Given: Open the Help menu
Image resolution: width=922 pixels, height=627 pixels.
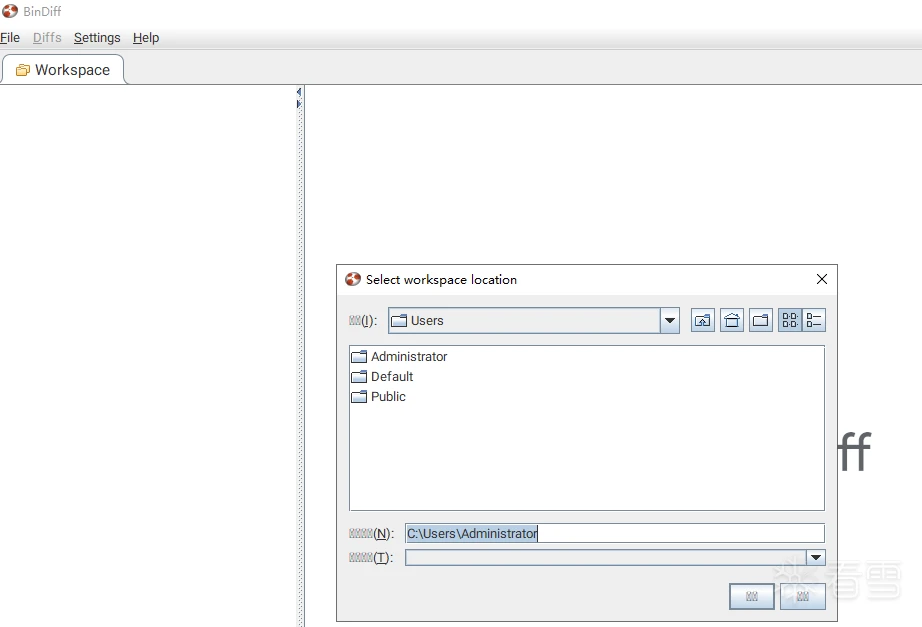Looking at the screenshot, I should click(x=146, y=38).
